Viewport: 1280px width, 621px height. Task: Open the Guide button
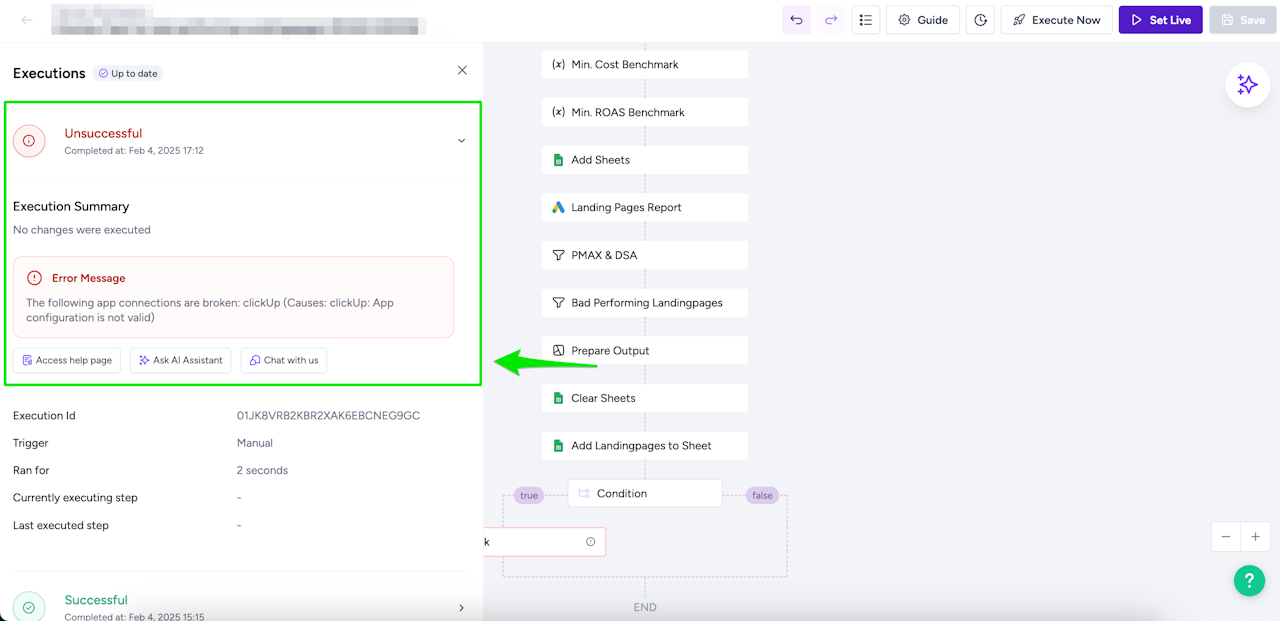coord(923,20)
